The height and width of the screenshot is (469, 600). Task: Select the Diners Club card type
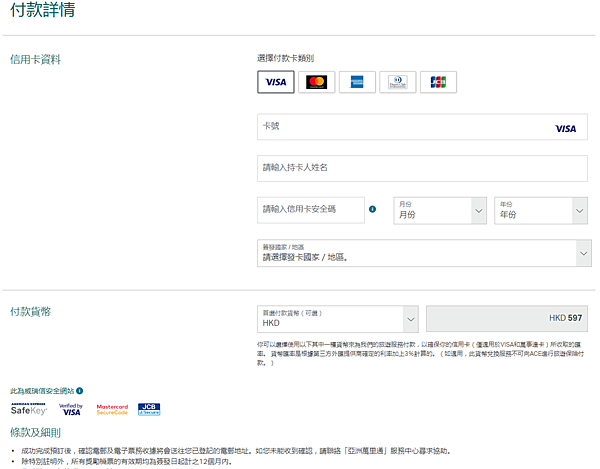click(x=398, y=82)
